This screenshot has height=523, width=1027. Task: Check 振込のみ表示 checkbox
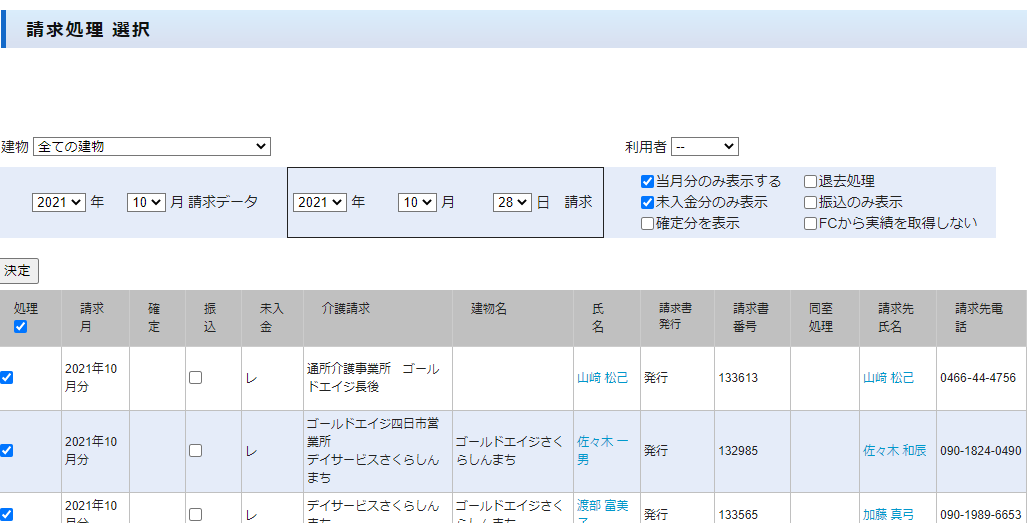[x=811, y=203]
